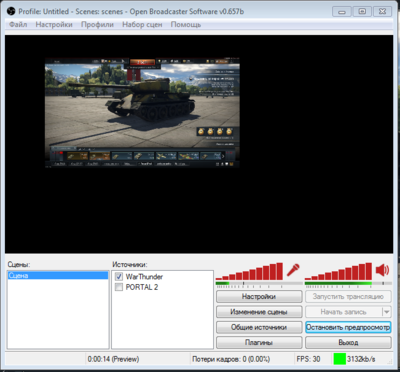This screenshot has width=400, height=372.
Task: Click the green bitrate status indicator
Action: coord(340,359)
